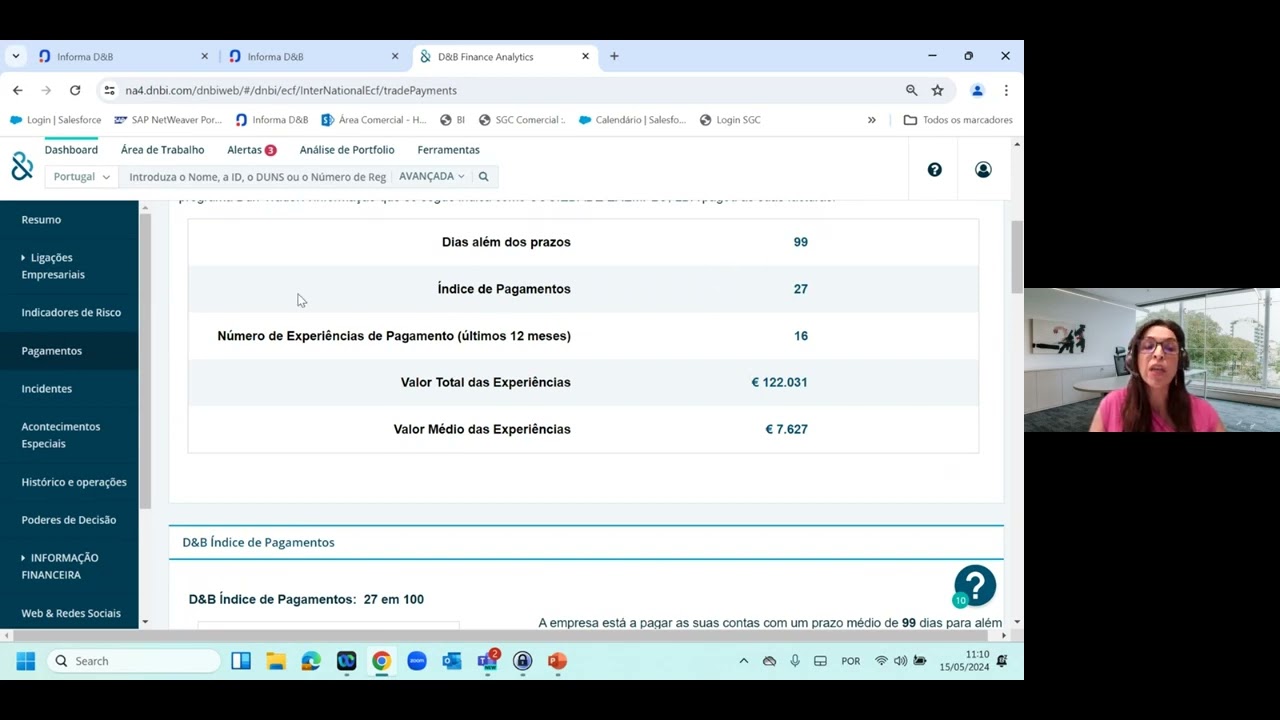This screenshot has width=1280, height=720.
Task: Bookmark this page with the star icon
Action: 937,90
